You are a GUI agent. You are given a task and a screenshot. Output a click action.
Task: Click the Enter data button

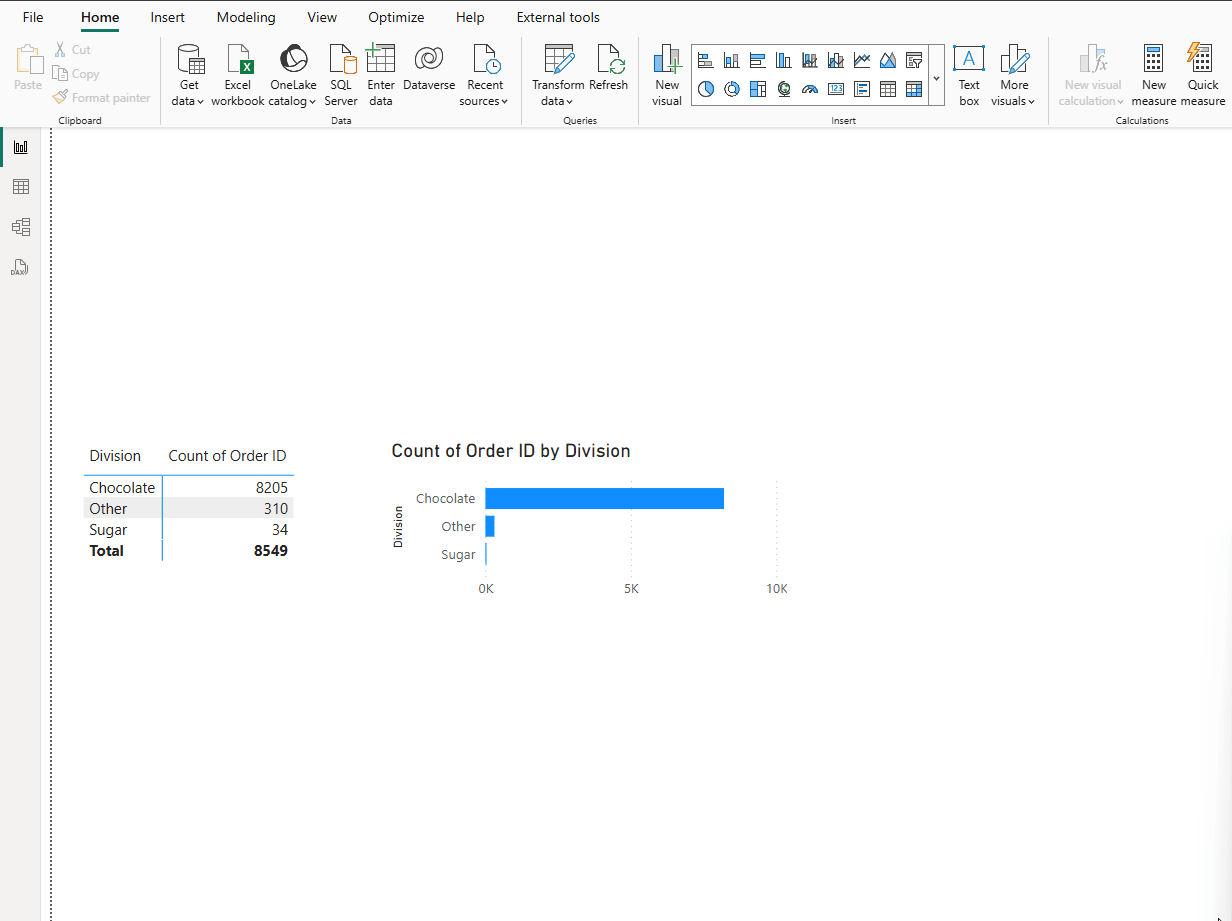point(381,76)
